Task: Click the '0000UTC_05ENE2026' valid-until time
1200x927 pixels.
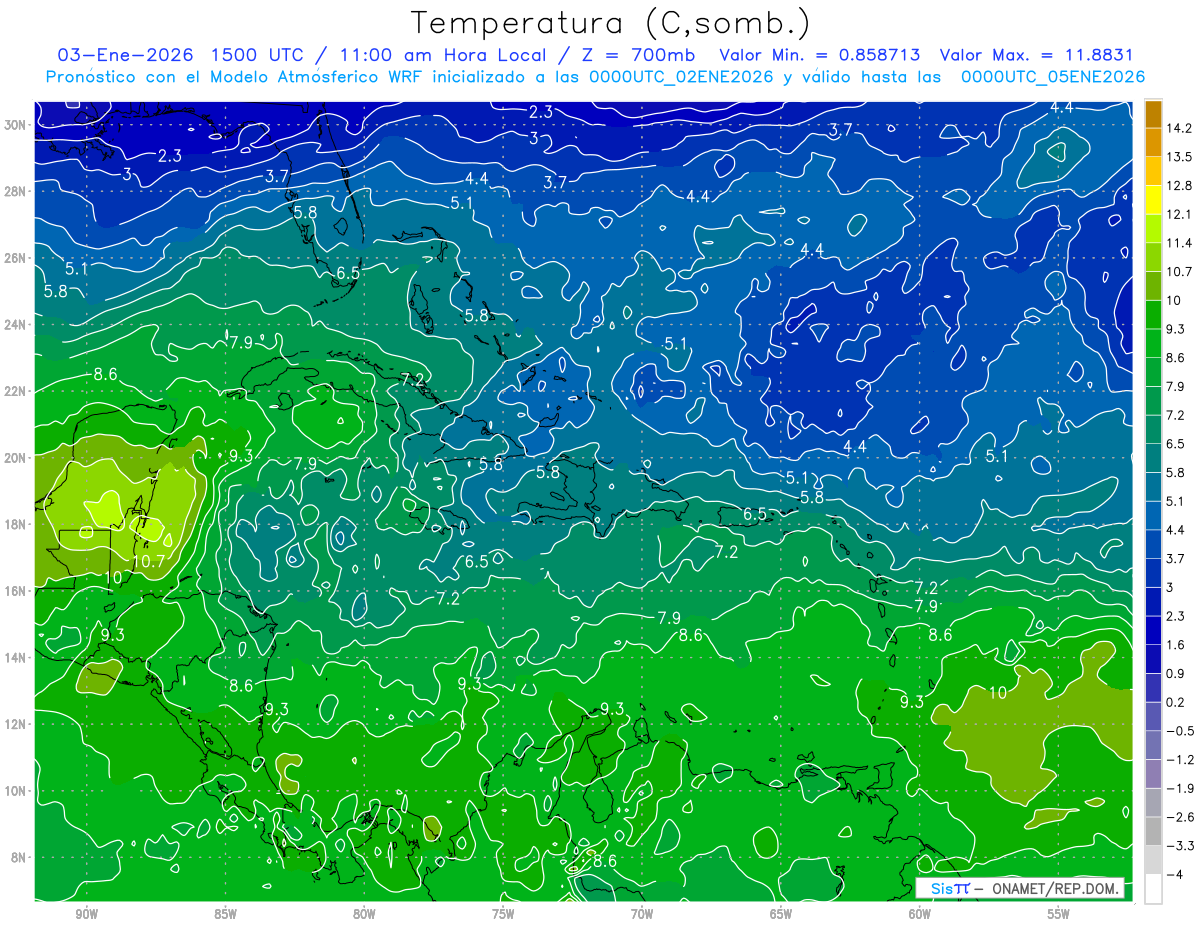Action: [x=1052, y=77]
